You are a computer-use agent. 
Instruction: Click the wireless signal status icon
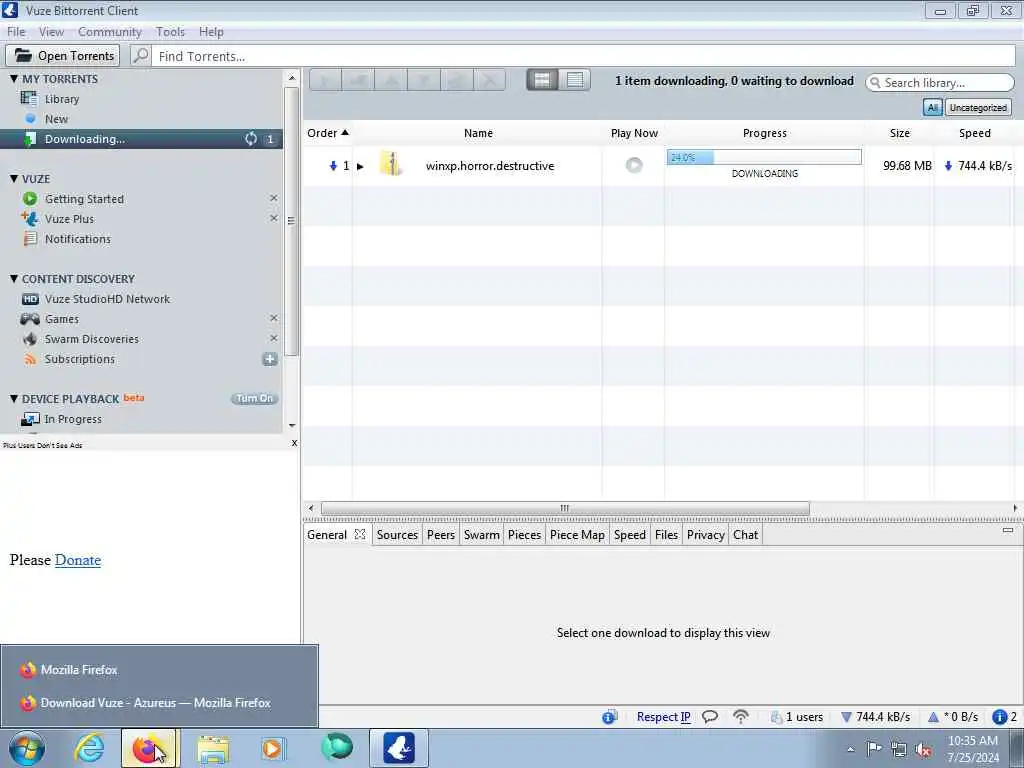coord(741,717)
